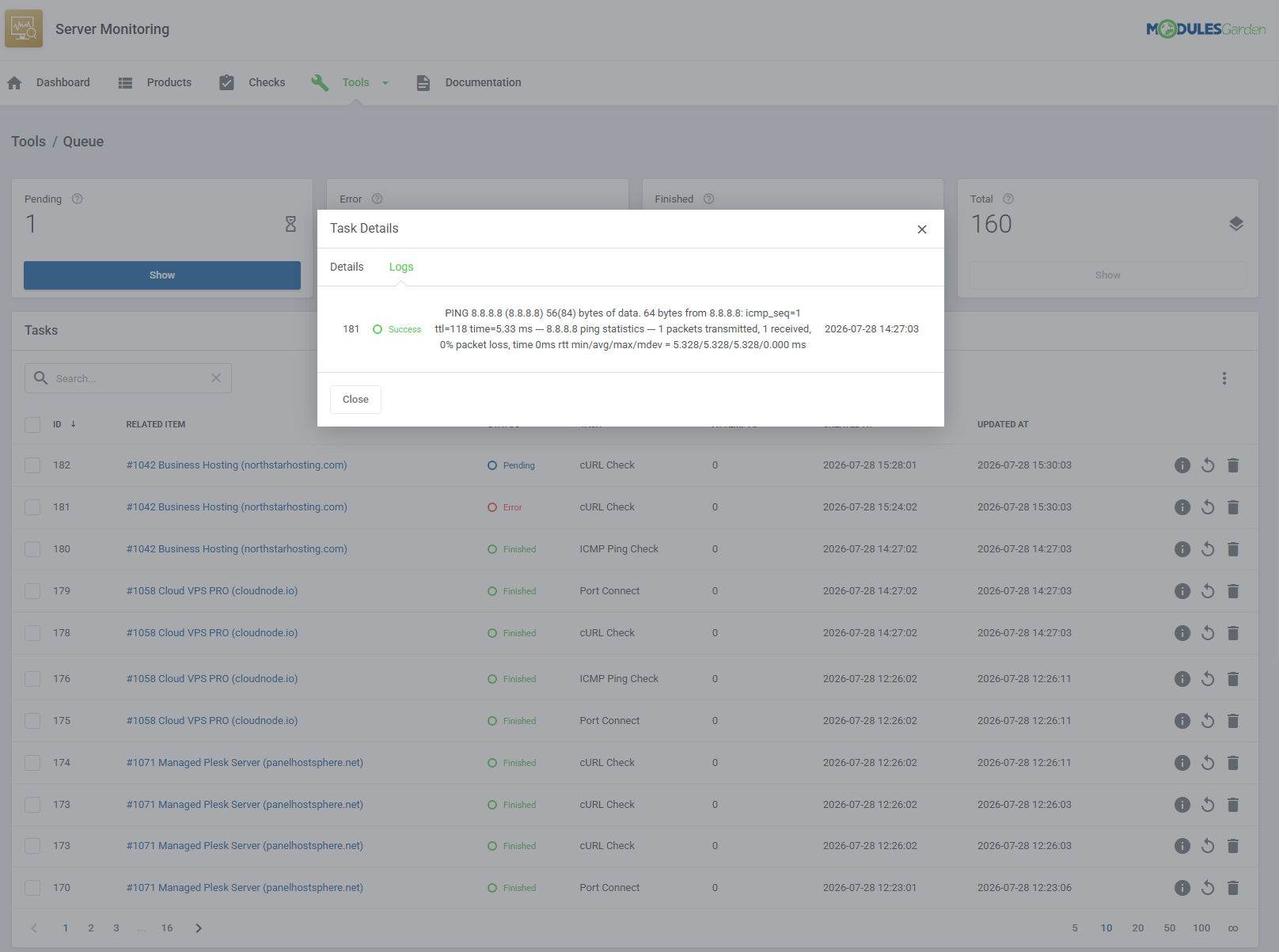Delete task 170 using the trash icon
Screen dimensions: 1279x952
[x=1233, y=888]
